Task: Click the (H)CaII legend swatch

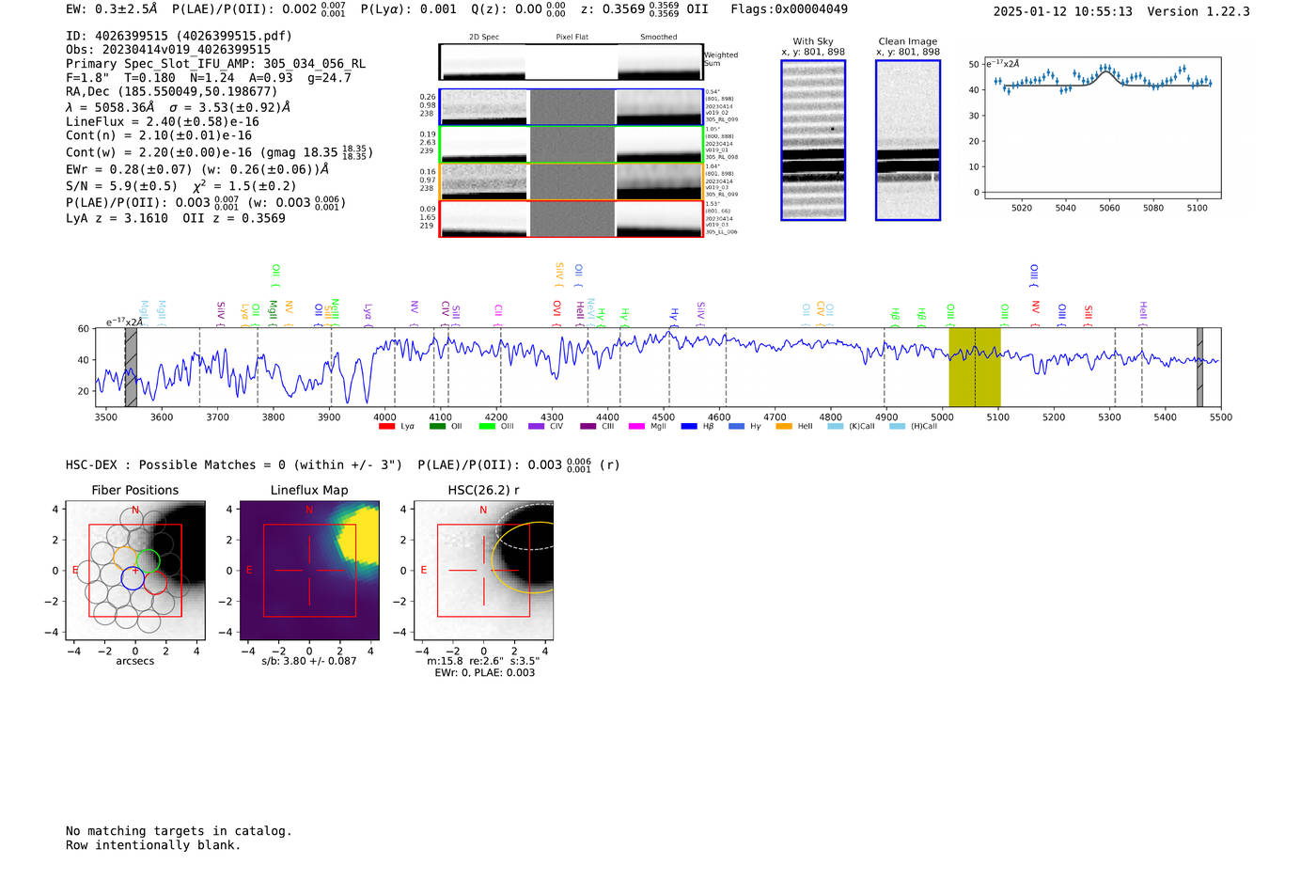Action: click(x=897, y=427)
